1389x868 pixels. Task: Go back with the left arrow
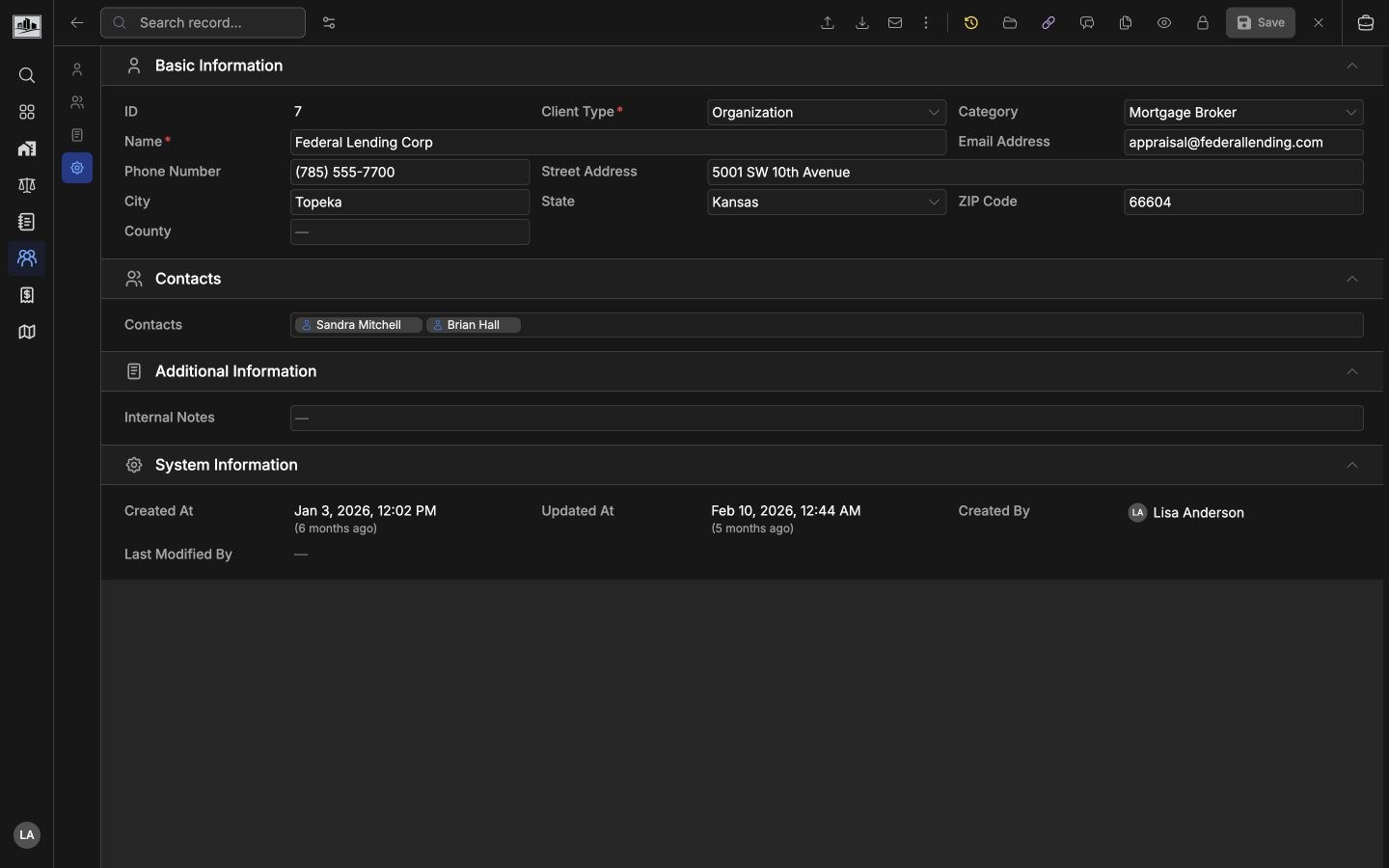tap(77, 23)
